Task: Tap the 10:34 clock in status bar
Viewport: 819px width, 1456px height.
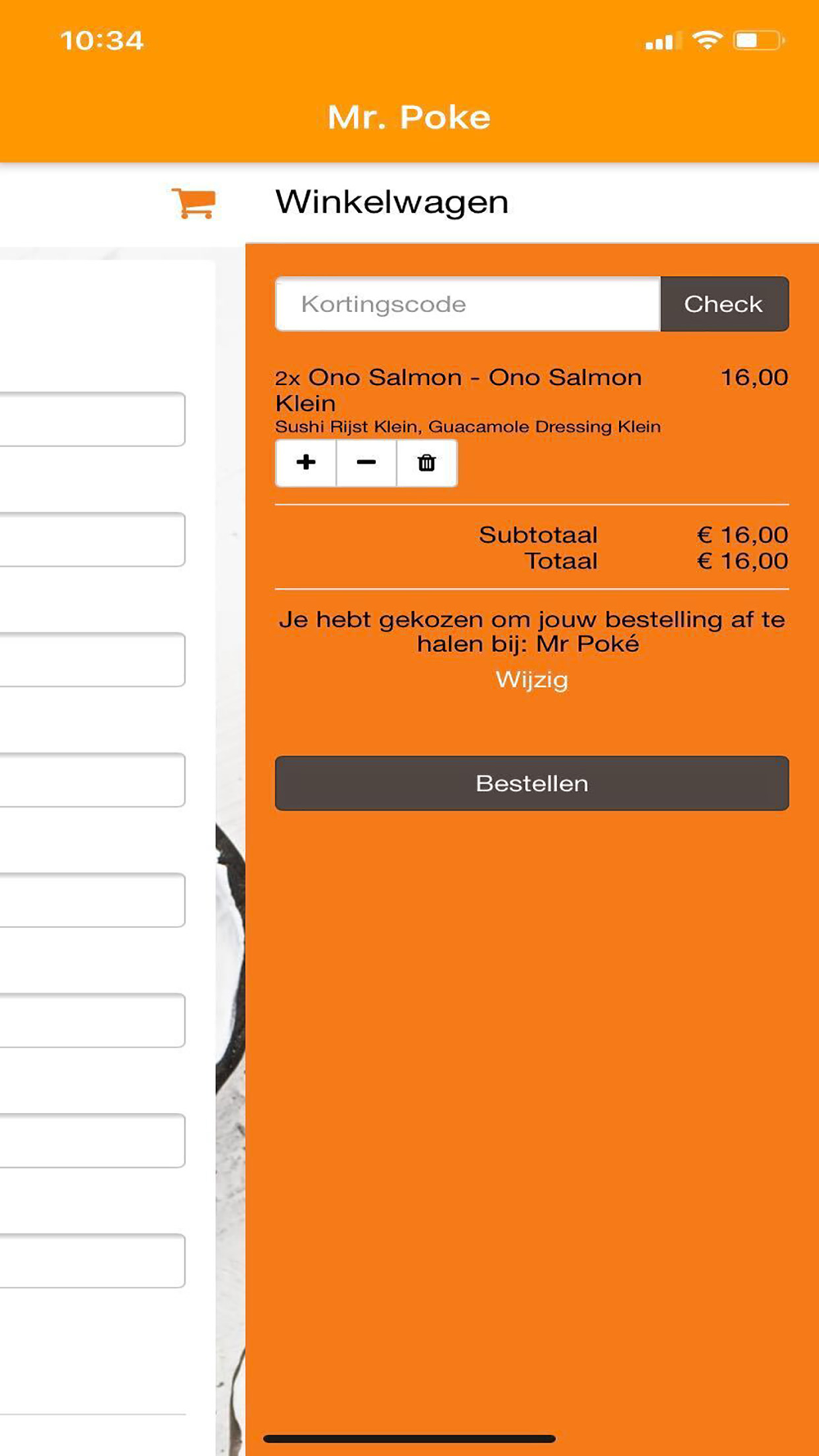Action: pos(102,40)
